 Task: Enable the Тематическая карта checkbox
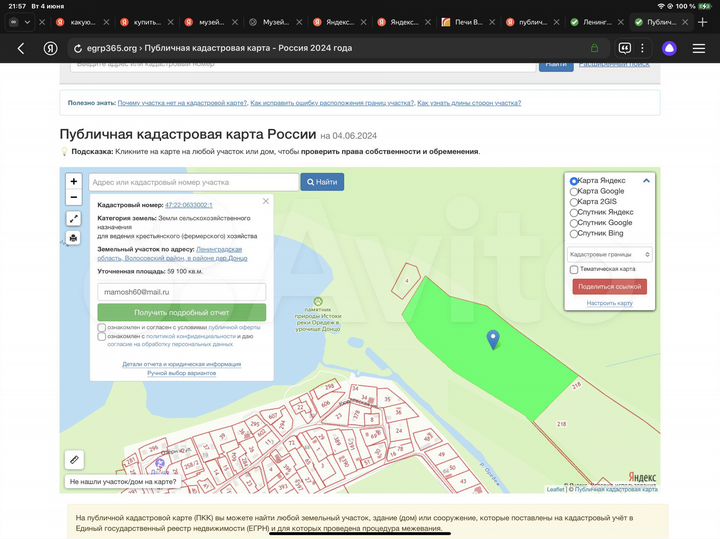click(x=574, y=270)
